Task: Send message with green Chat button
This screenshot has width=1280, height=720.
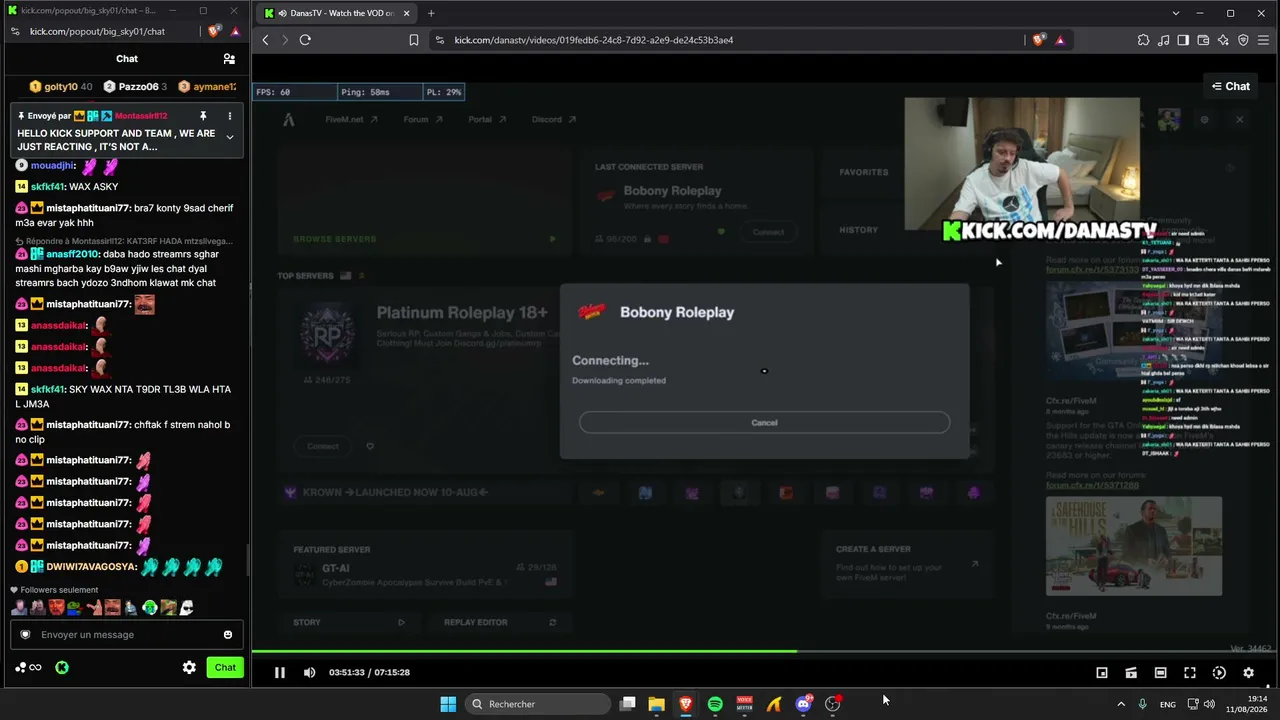Action: point(225,668)
